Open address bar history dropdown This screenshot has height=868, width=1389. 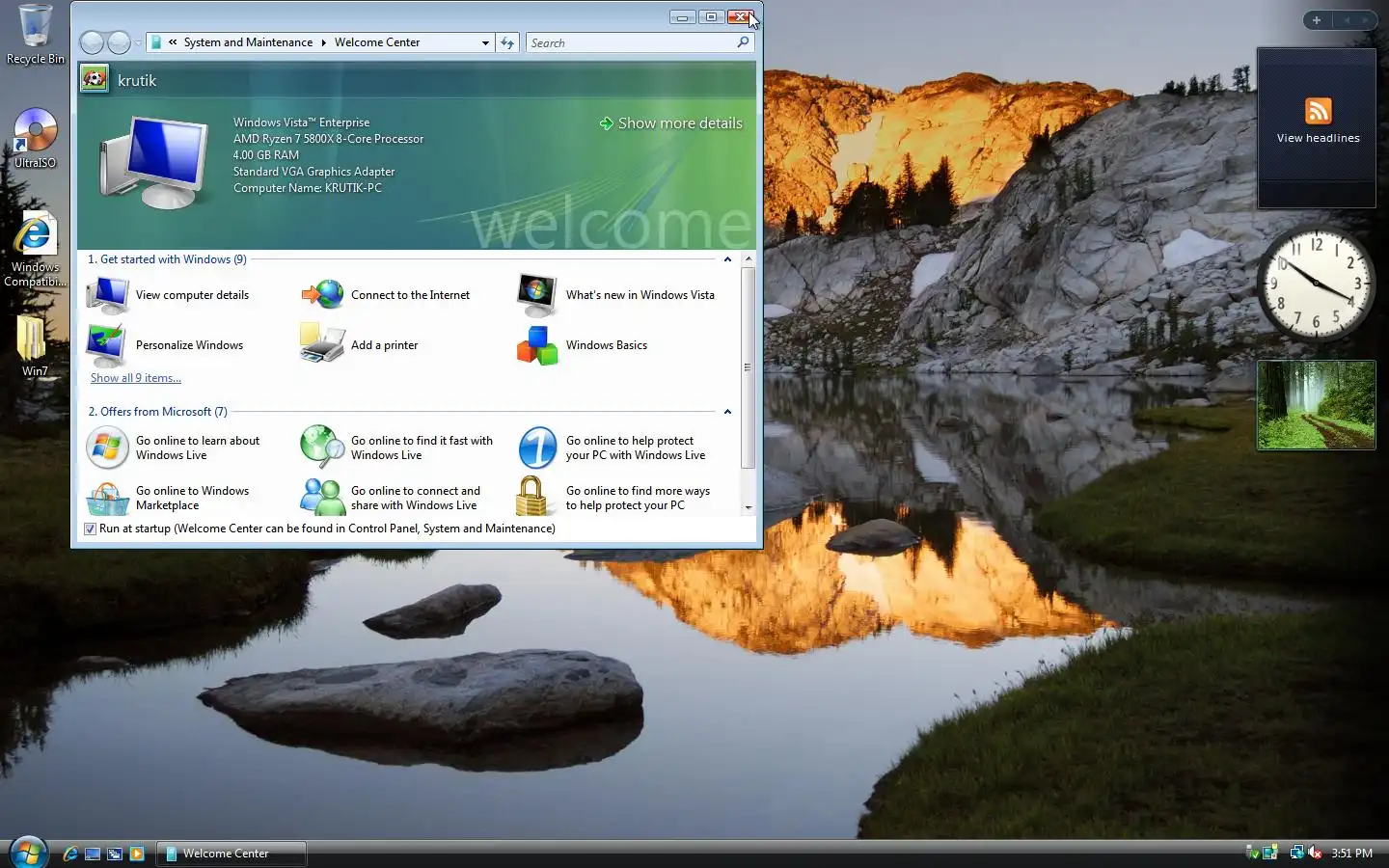point(485,42)
